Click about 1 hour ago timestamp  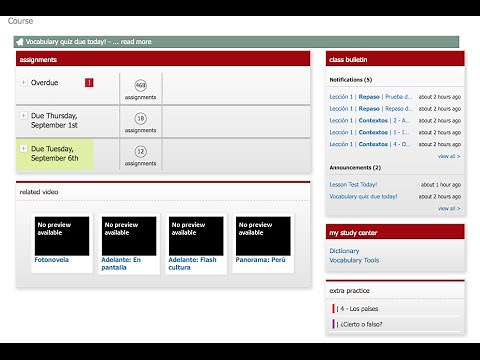pos(441,185)
